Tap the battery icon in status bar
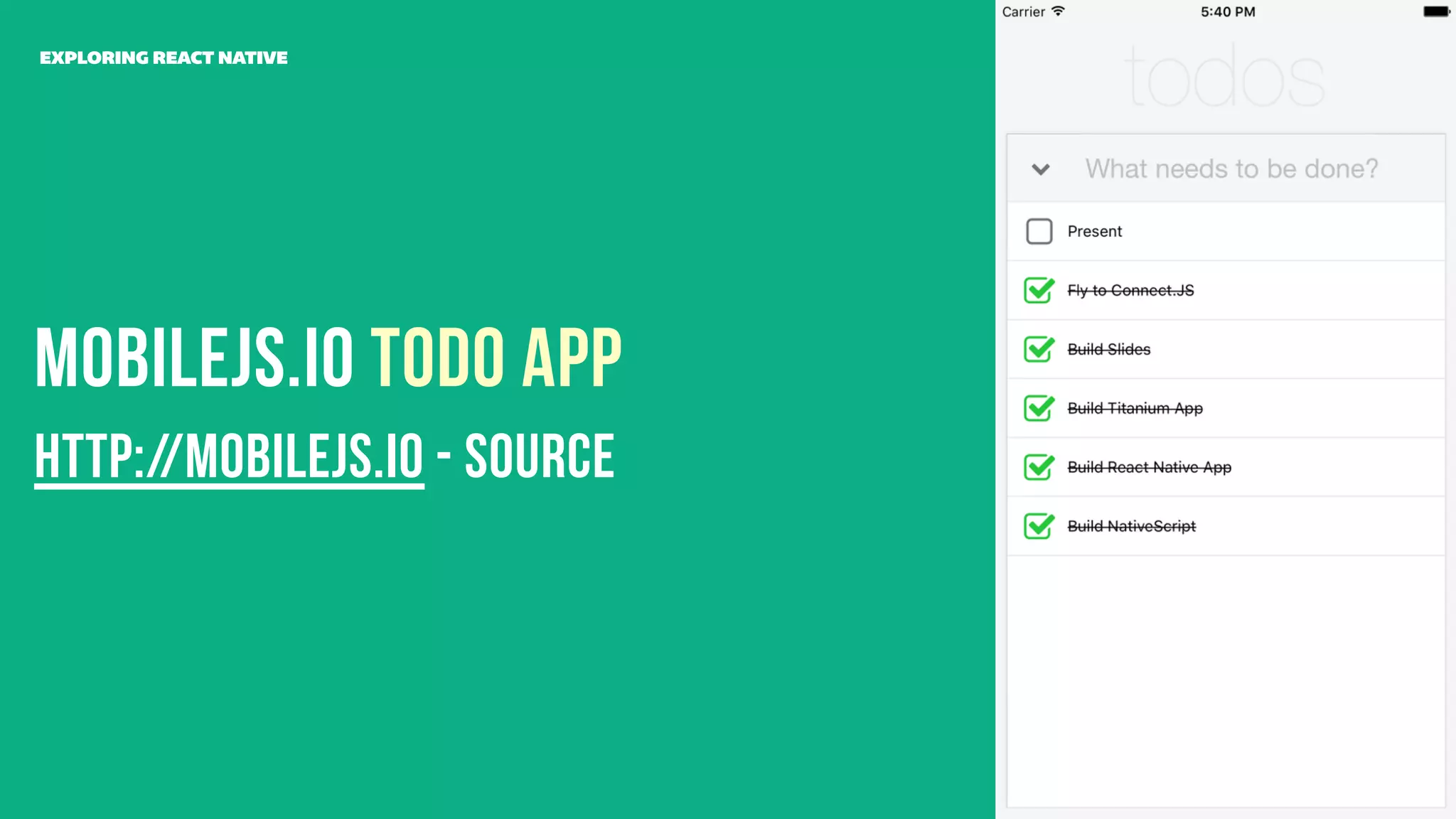The width and height of the screenshot is (1456, 819). pos(1436,11)
